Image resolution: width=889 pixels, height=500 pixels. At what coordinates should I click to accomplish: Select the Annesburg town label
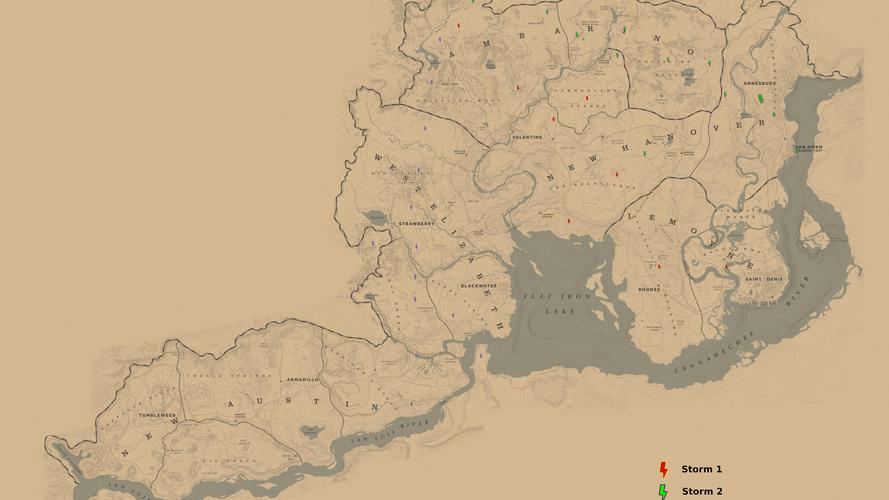click(759, 83)
